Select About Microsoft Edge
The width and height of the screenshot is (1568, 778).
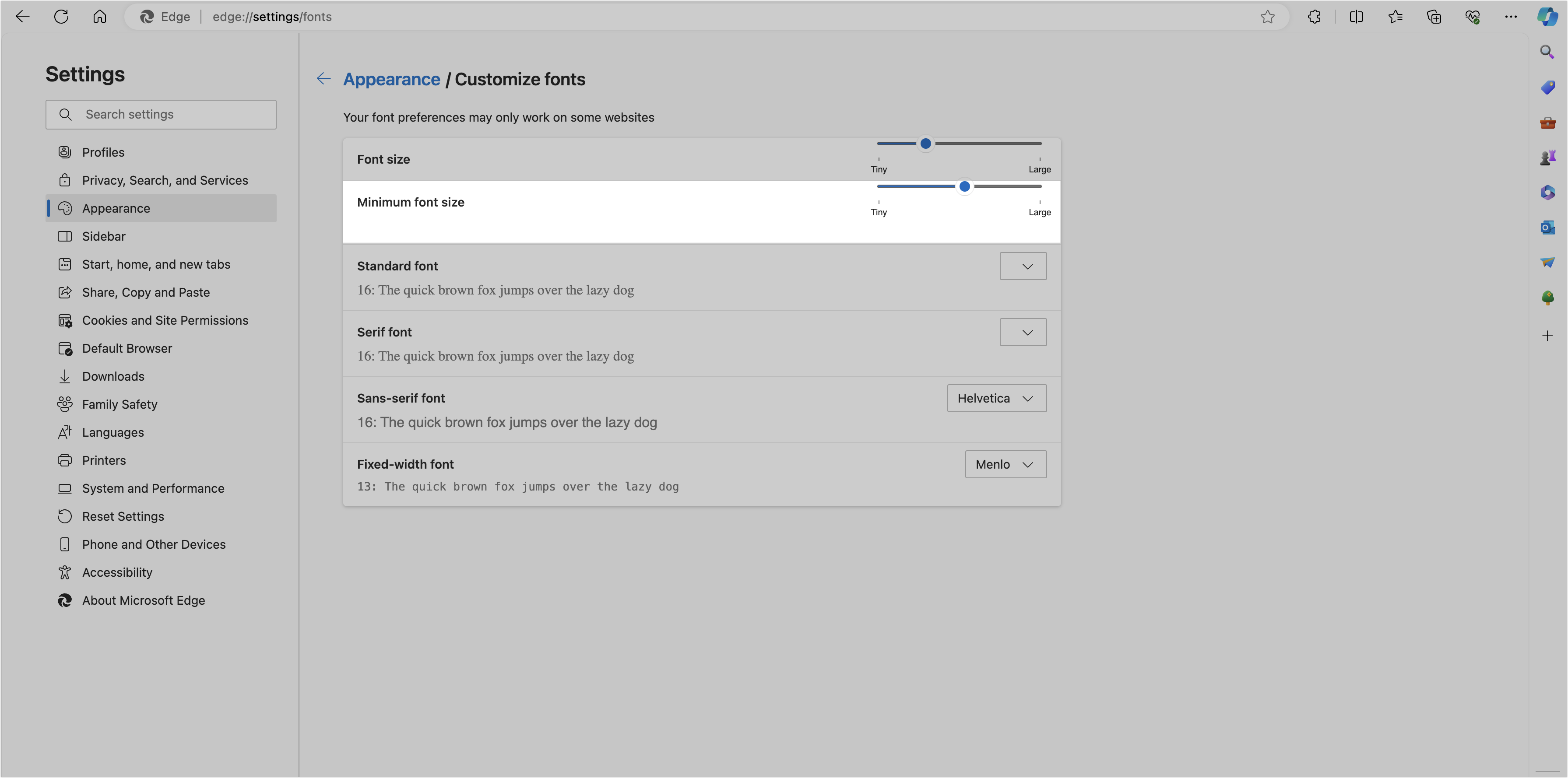(144, 600)
